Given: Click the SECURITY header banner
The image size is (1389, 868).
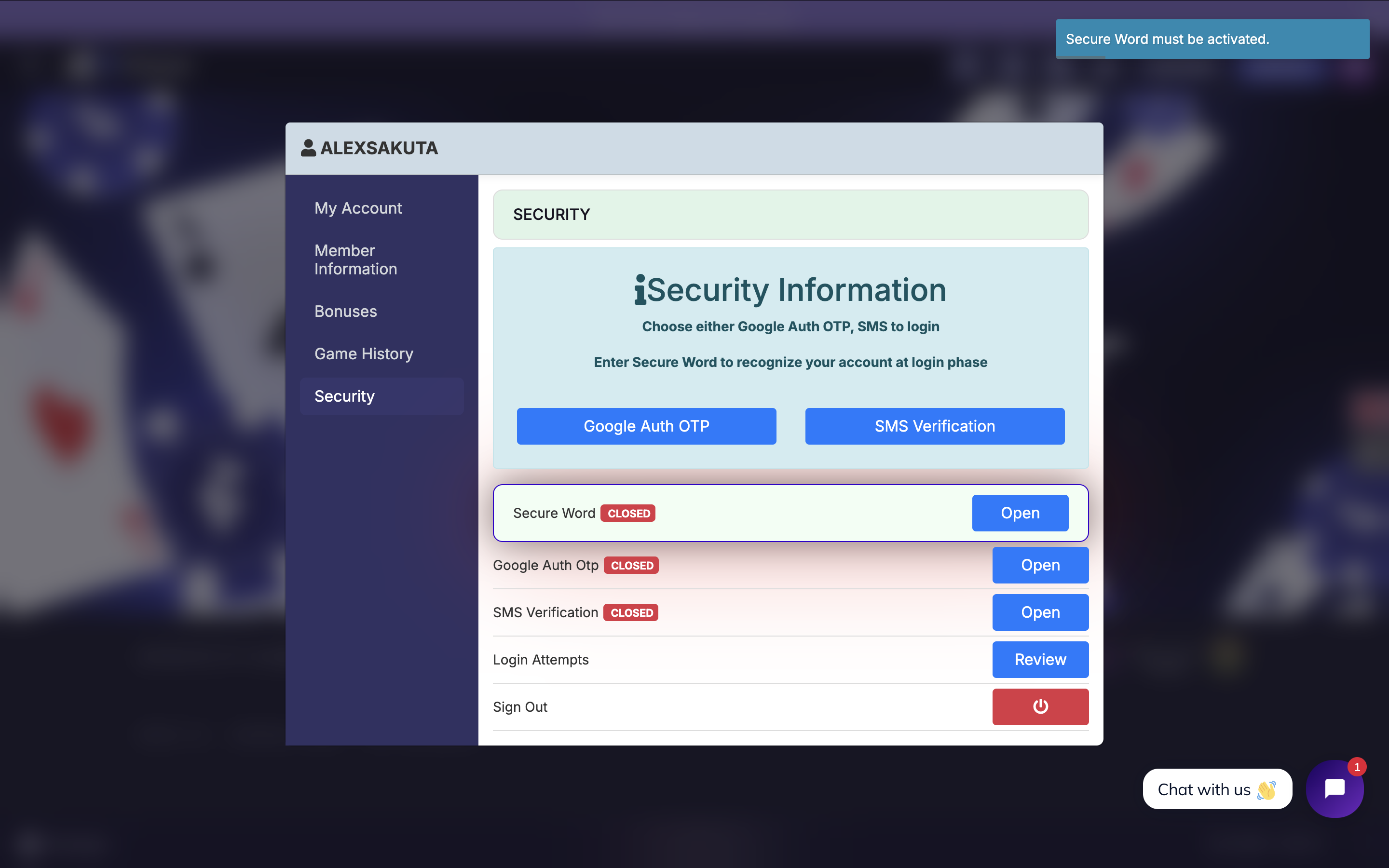Looking at the screenshot, I should click(790, 214).
